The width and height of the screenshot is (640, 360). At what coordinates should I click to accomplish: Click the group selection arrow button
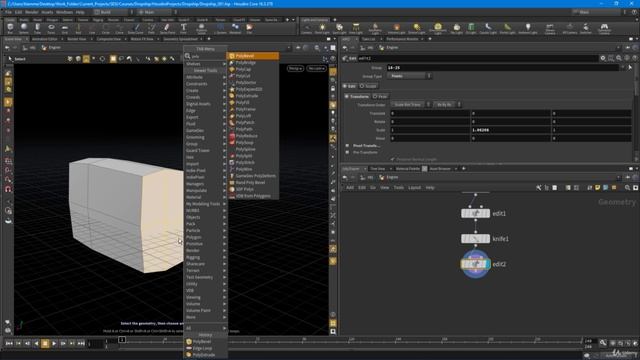(630, 68)
